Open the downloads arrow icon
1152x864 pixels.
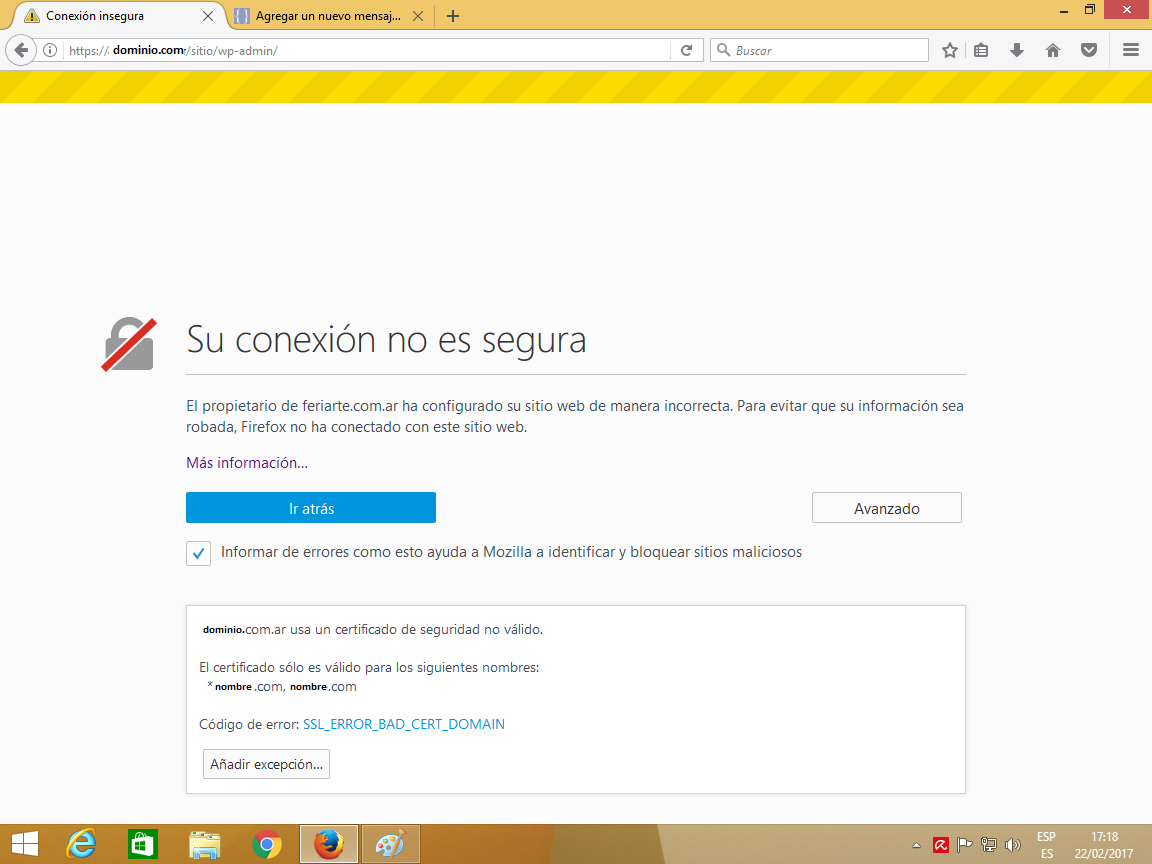pos(1017,50)
